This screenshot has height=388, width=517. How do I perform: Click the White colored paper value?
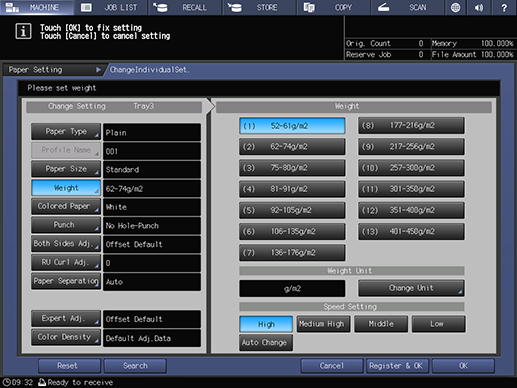pyautogui.click(x=152, y=207)
